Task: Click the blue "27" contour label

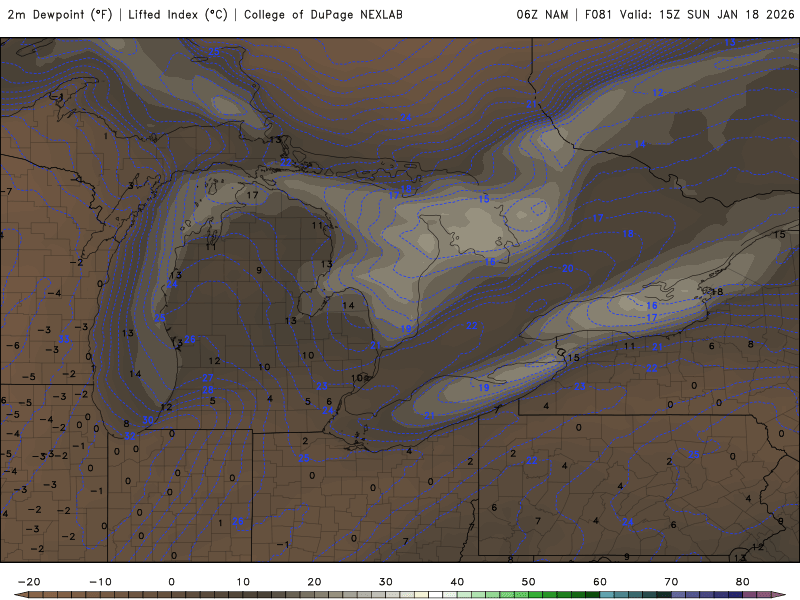Action: [208, 378]
